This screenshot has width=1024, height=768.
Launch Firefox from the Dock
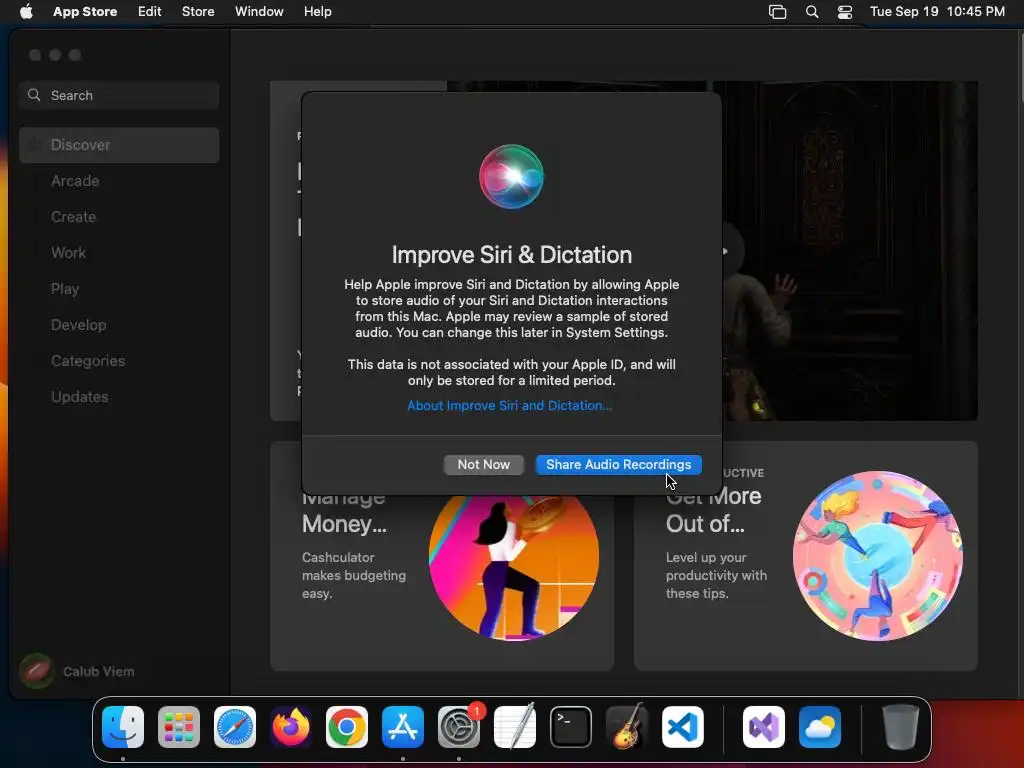click(x=291, y=727)
